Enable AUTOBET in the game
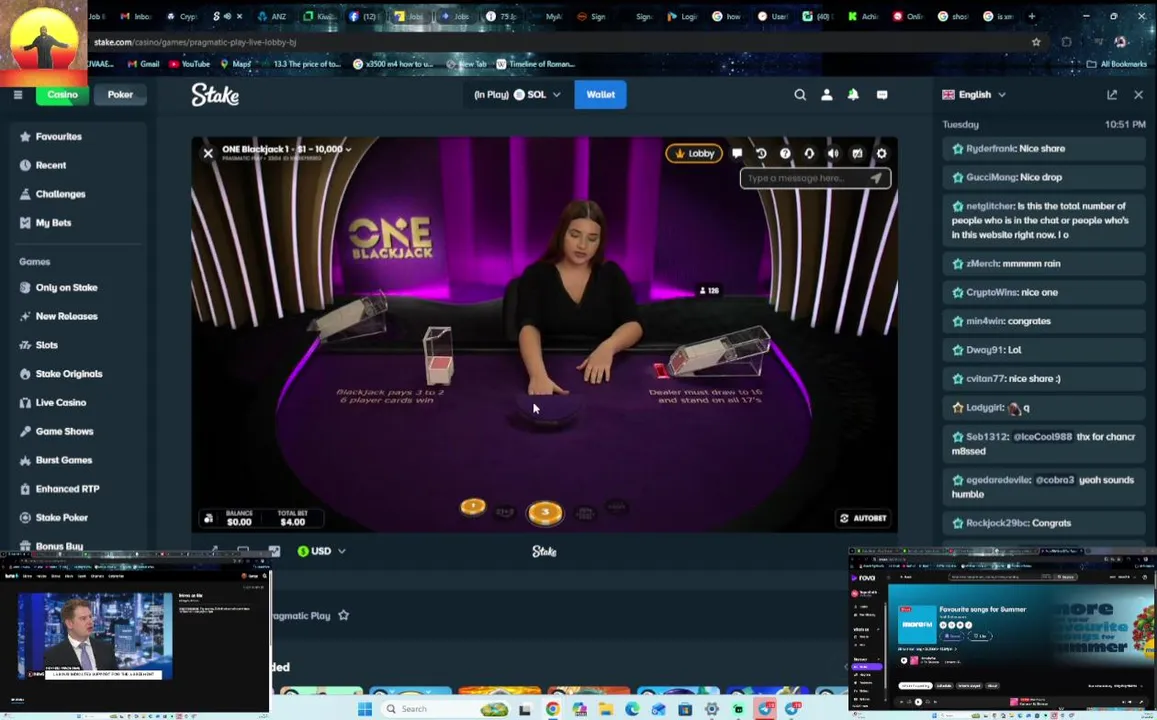Image resolution: width=1157 pixels, height=720 pixels. [x=863, y=518]
